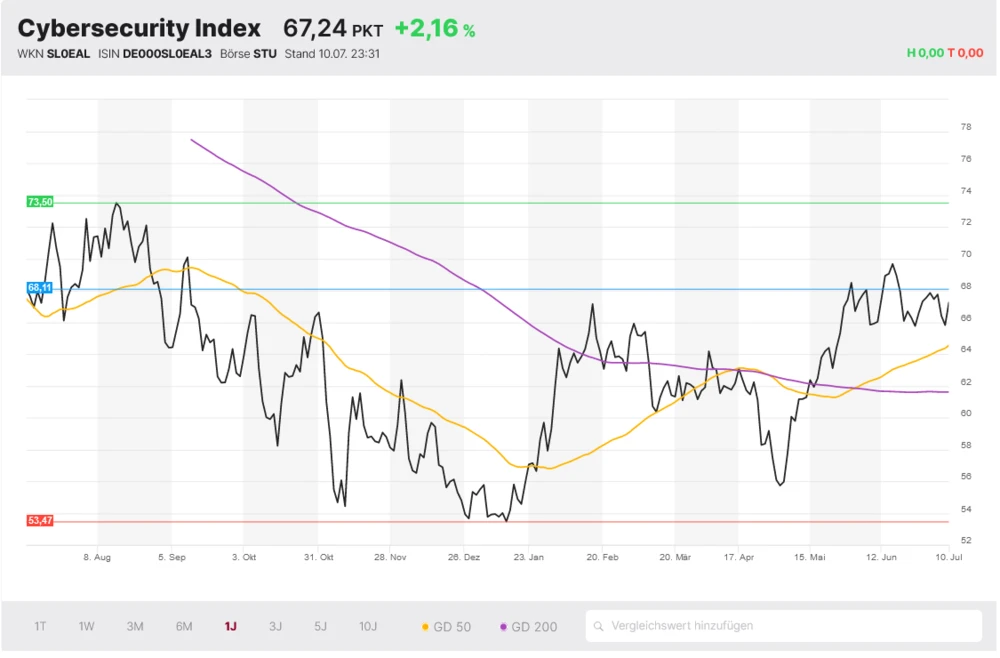The width and height of the screenshot is (1000, 658).
Task: Click the Cybersecurity Index title
Action: pyautogui.click(x=139, y=28)
